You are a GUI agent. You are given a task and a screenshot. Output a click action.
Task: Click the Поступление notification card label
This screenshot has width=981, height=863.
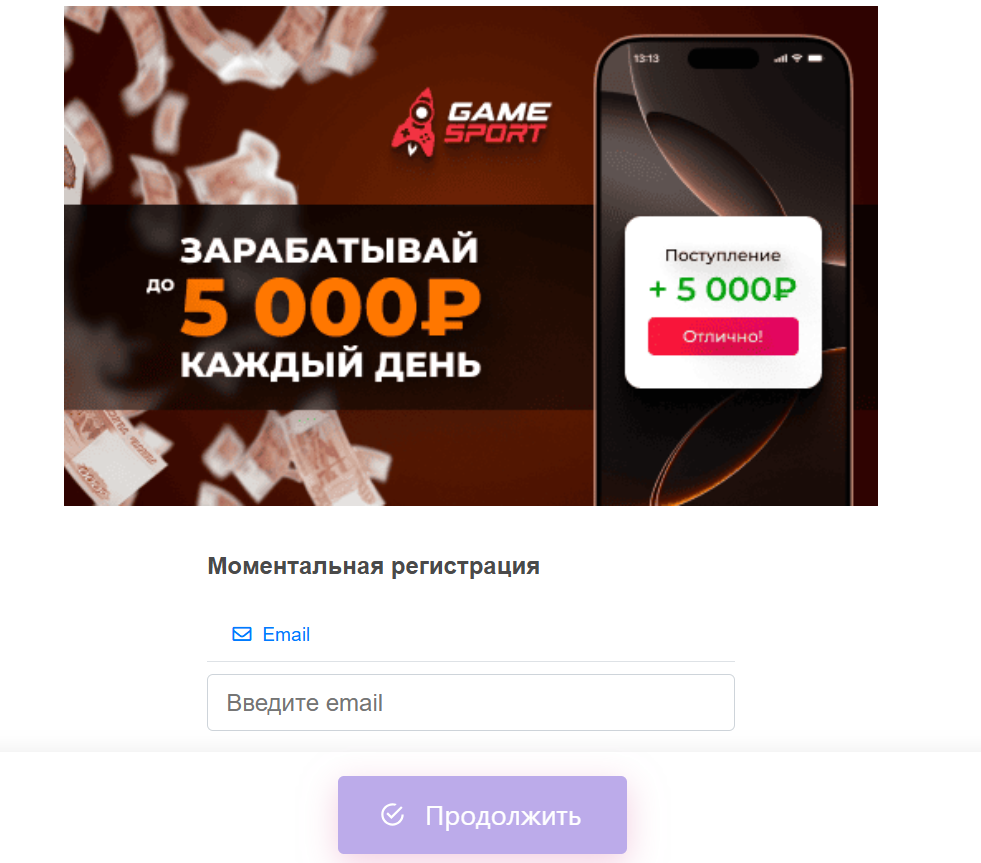tap(723, 255)
